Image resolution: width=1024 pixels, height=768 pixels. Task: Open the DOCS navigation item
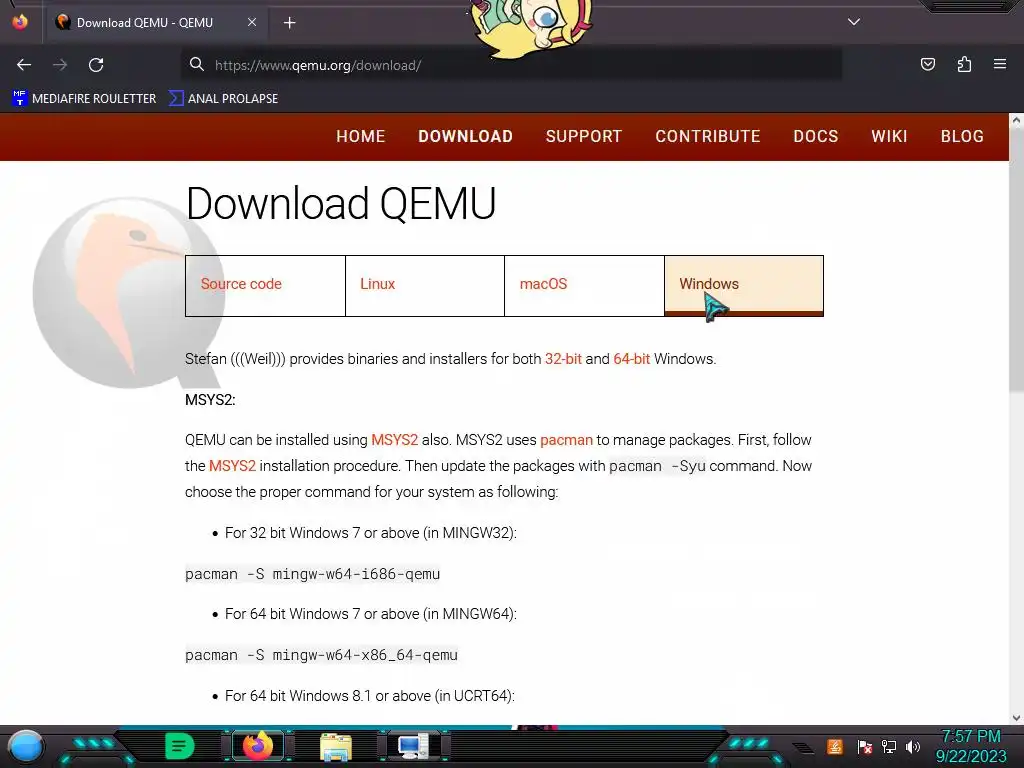coord(816,136)
